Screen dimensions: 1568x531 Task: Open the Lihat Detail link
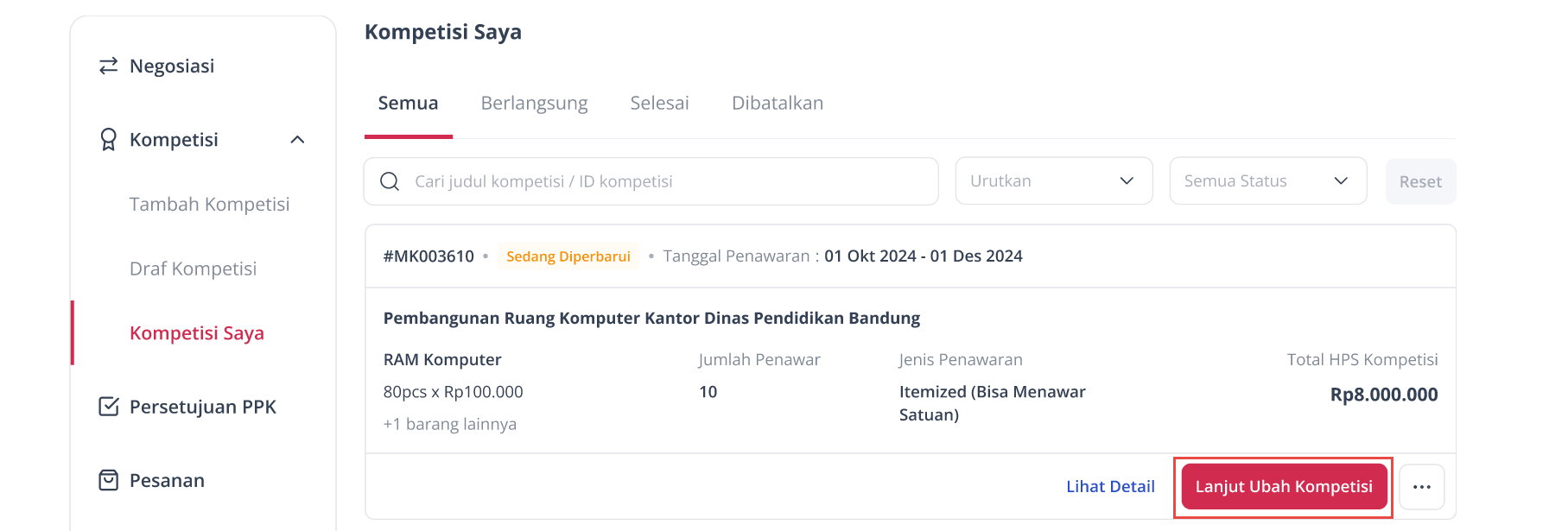1110,487
